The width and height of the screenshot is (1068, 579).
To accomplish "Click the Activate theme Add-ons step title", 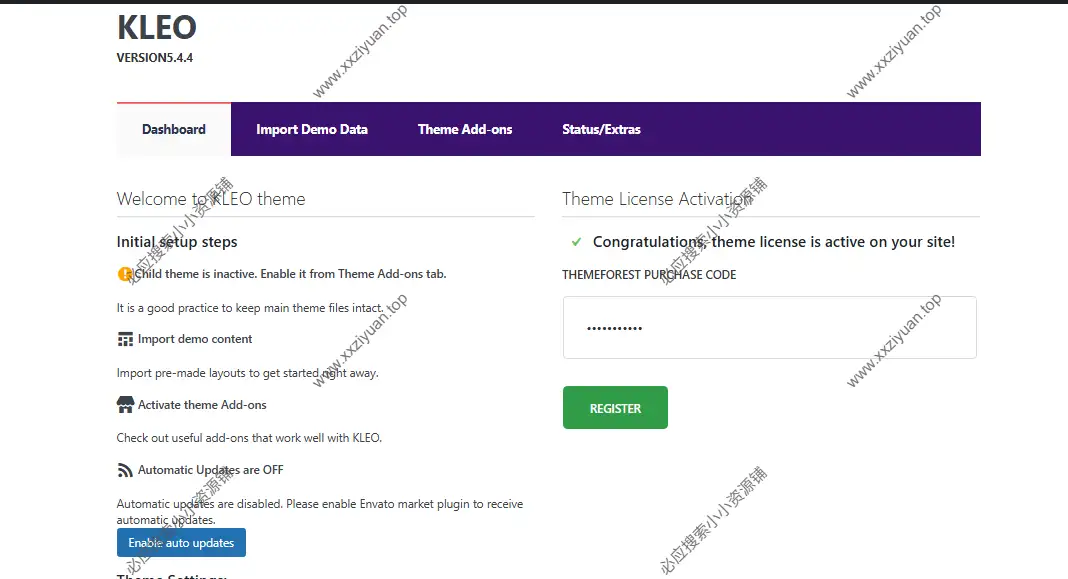I will pos(202,405).
